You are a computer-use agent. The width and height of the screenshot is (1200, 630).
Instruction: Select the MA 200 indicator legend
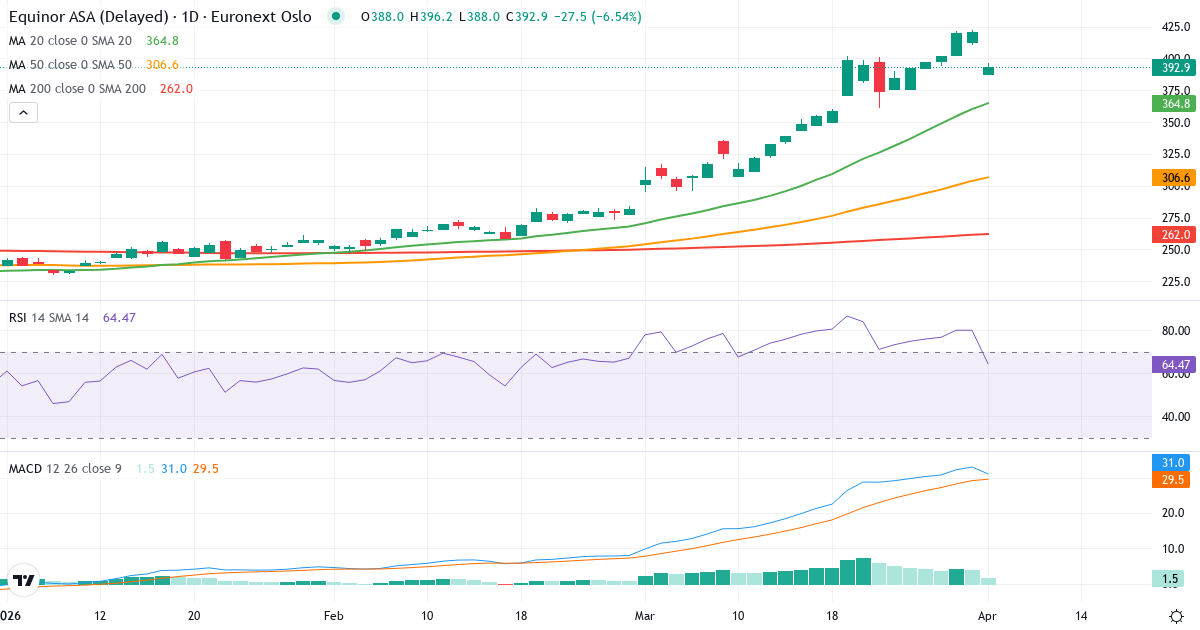pos(77,89)
